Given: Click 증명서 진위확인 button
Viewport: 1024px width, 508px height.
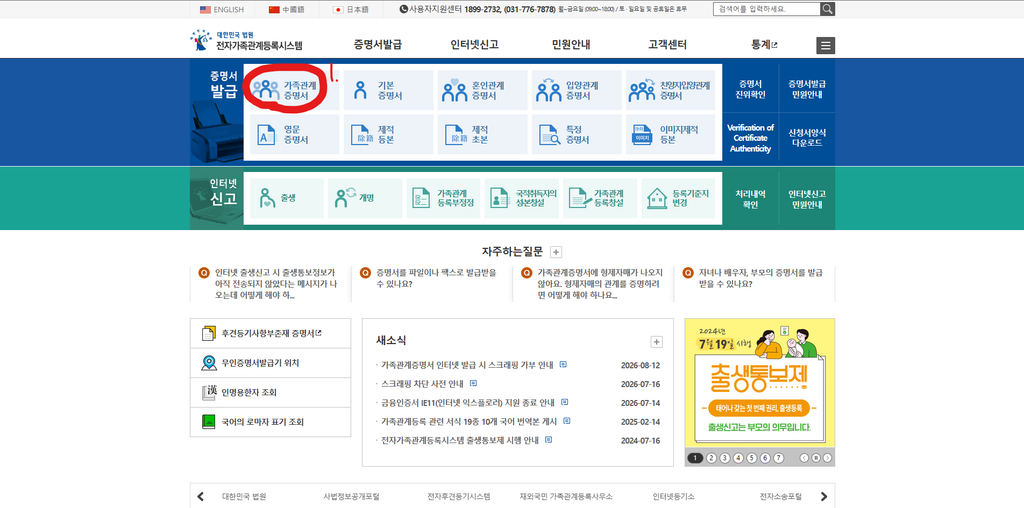Looking at the screenshot, I should point(750,89).
